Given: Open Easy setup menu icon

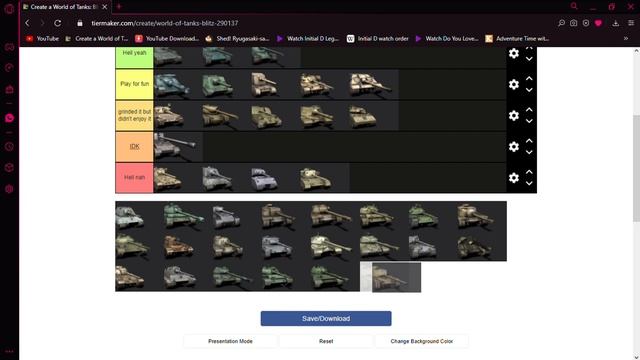Looking at the screenshot, I should 631,23.
